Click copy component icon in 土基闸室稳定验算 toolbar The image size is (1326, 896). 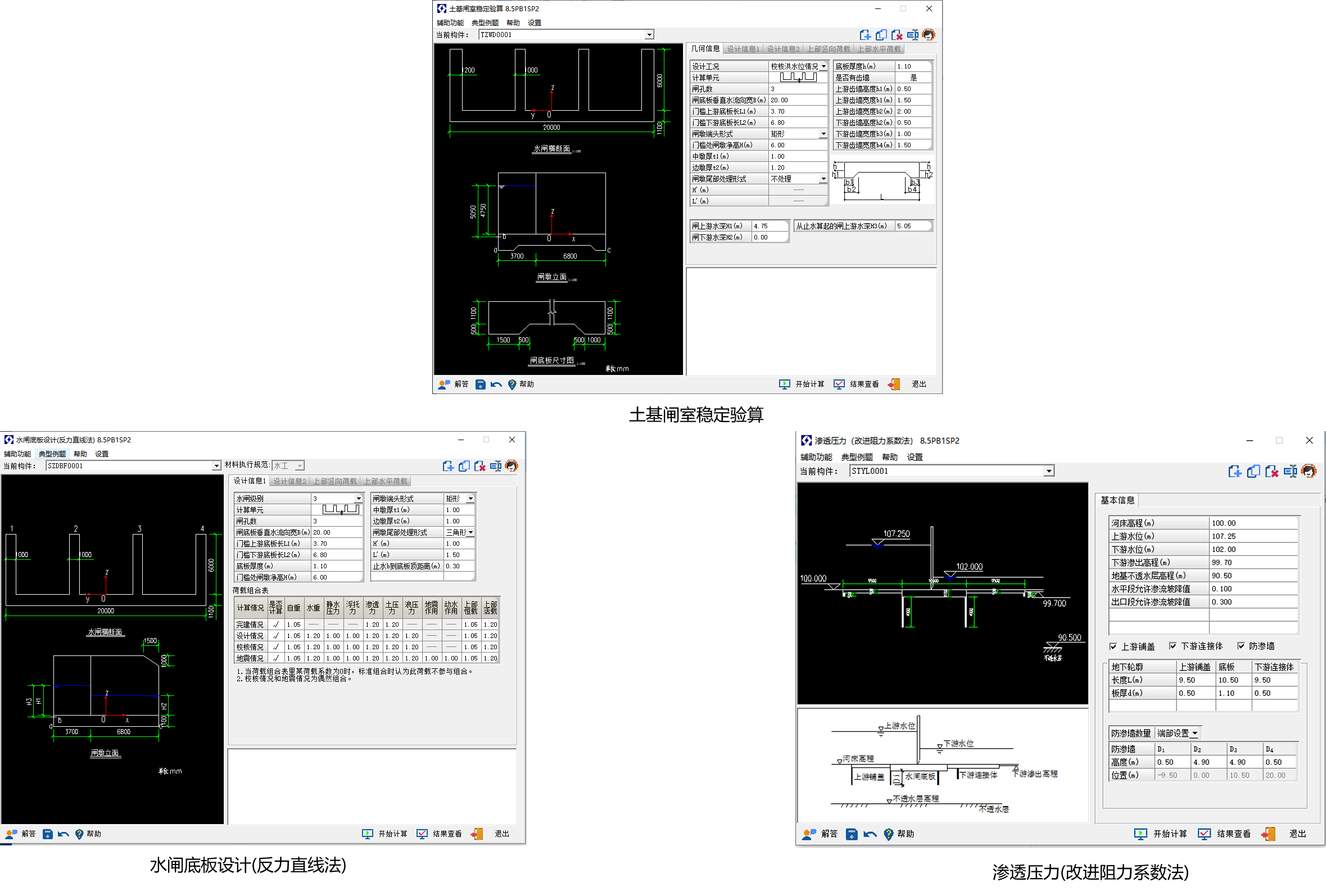tap(881, 35)
